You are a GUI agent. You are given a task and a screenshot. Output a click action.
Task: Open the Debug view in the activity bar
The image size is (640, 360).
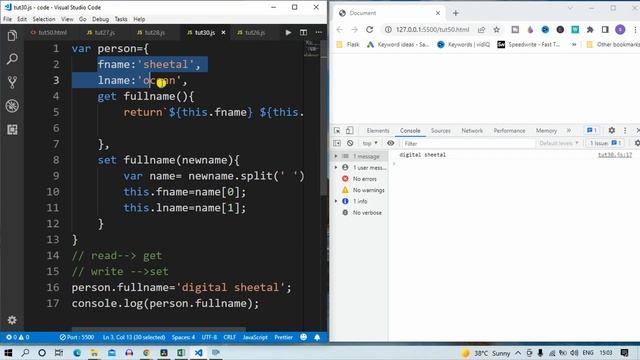[x=12, y=106]
